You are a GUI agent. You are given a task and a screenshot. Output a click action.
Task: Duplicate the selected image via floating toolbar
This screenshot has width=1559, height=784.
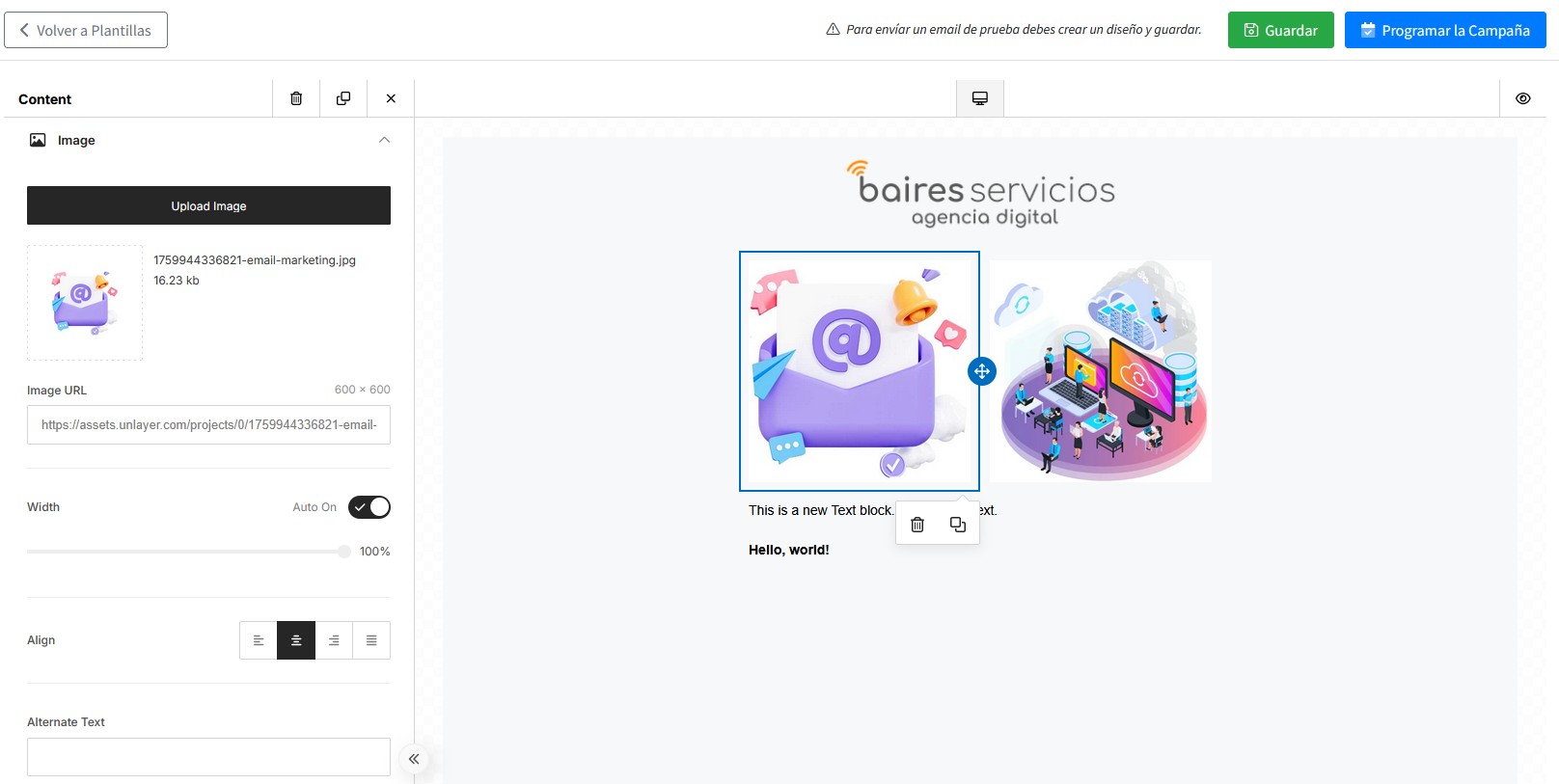958,525
